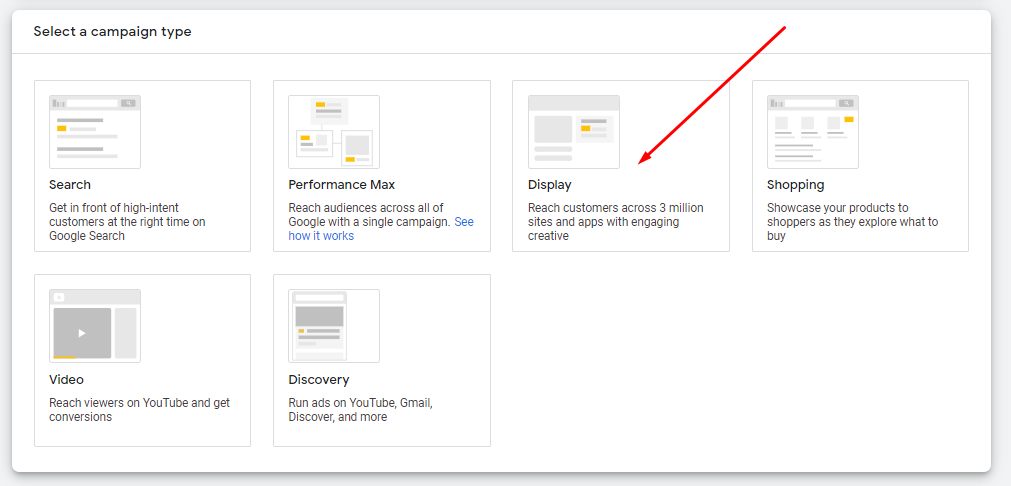Pick the Display campaign title
The width and height of the screenshot is (1011, 486).
[x=549, y=185]
